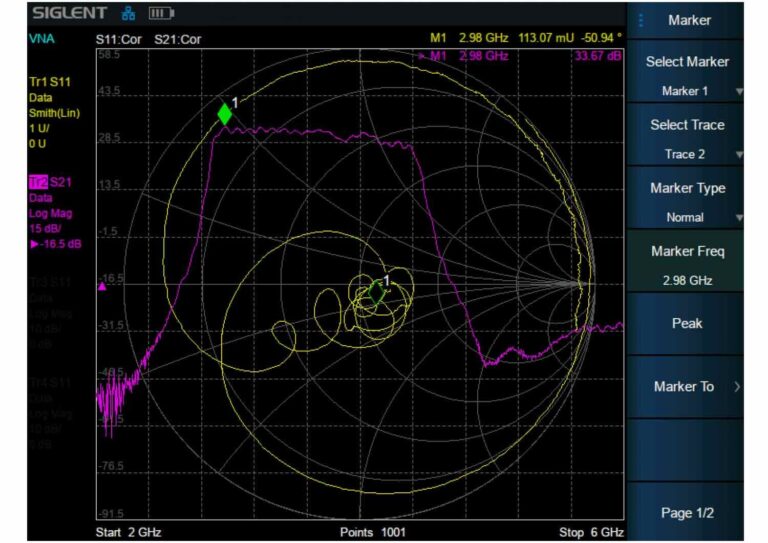This screenshot has width=768, height=543.
Task: Click the battery level indicator icon
Action: pos(161,13)
